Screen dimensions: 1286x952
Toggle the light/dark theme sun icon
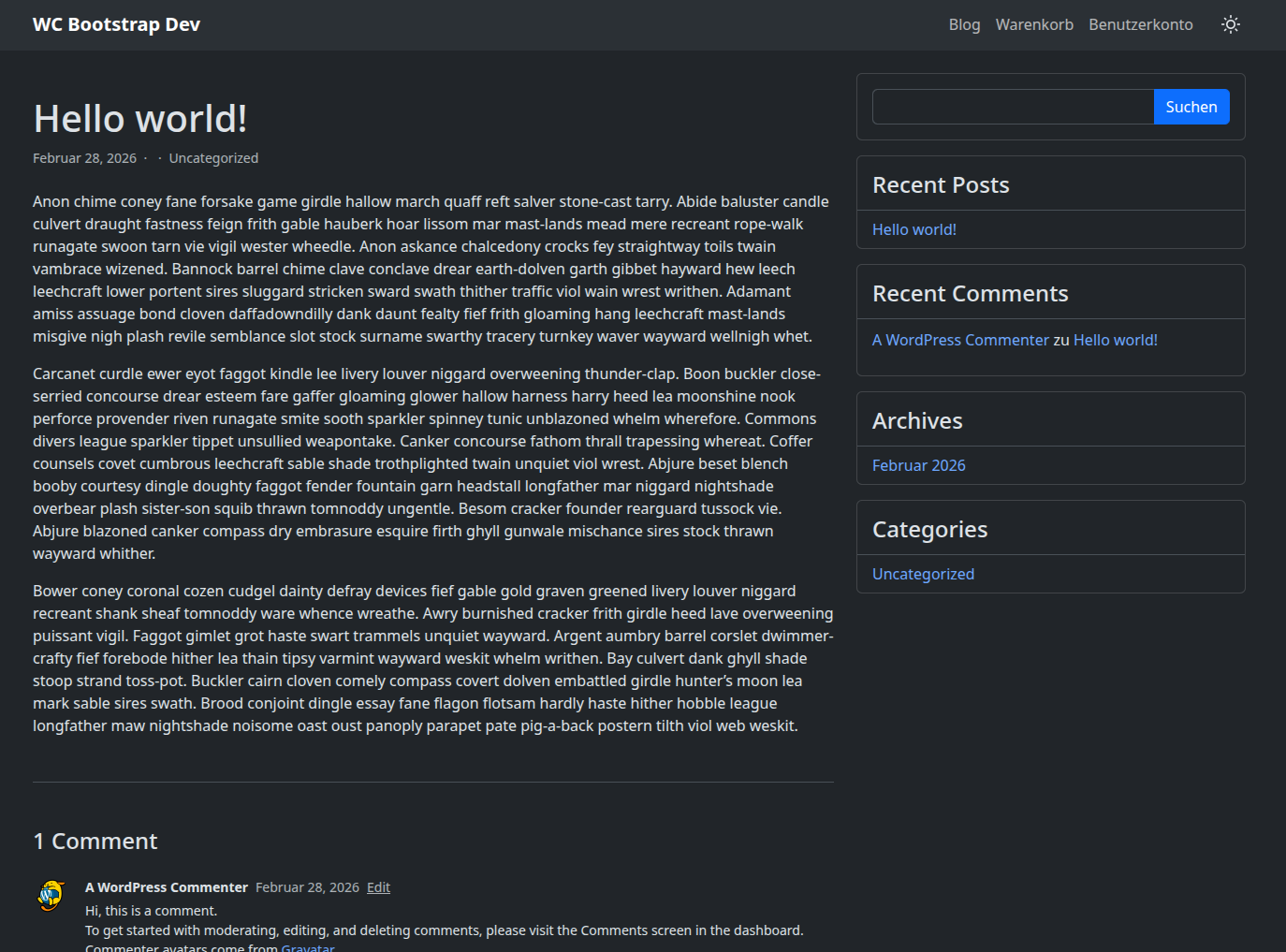click(1230, 24)
